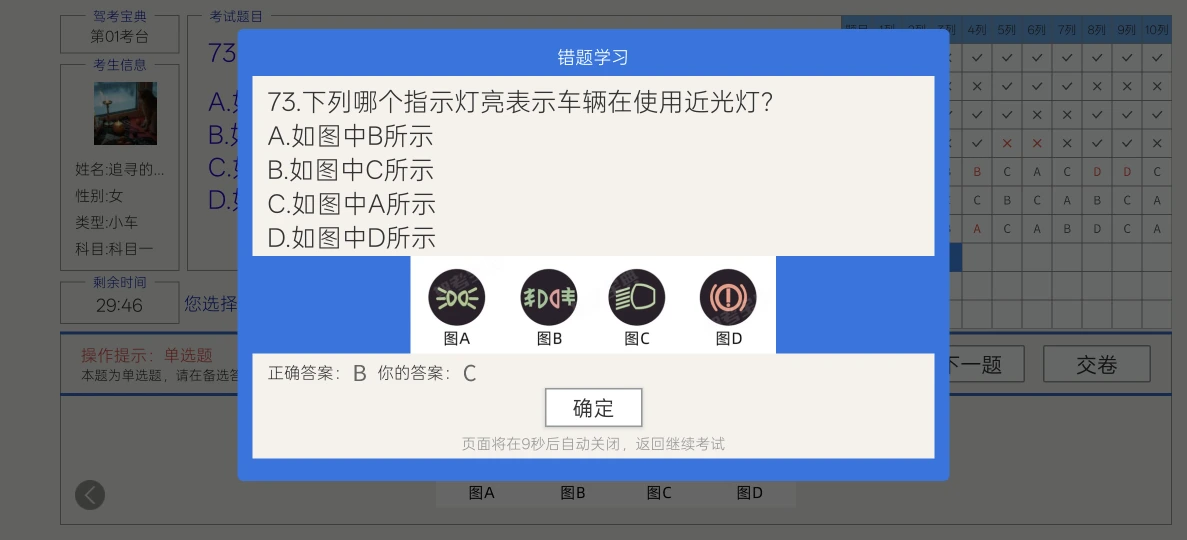Click the 5列 column header
Image resolution: width=1187 pixels, height=540 pixels.
pos(1007,30)
